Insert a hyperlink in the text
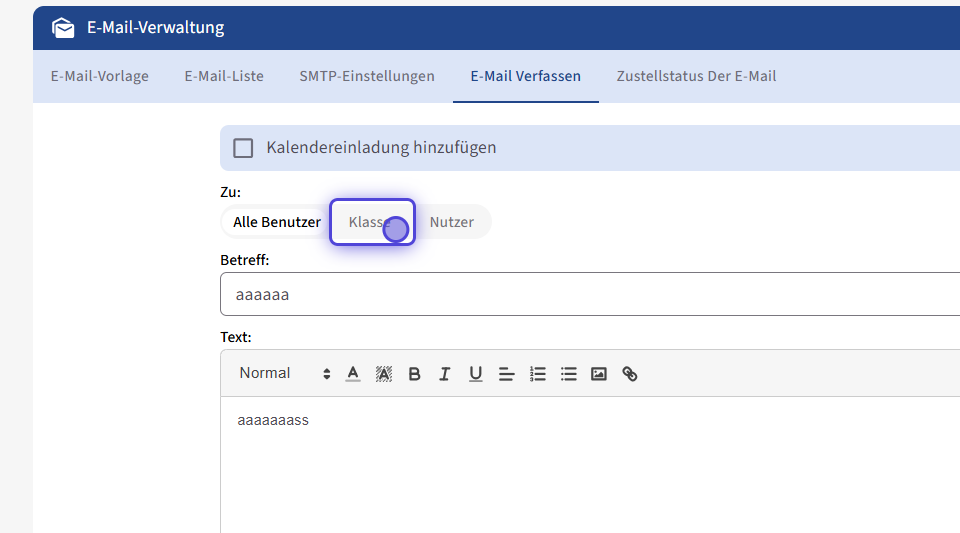Viewport: 960px width, 533px height. (630, 374)
